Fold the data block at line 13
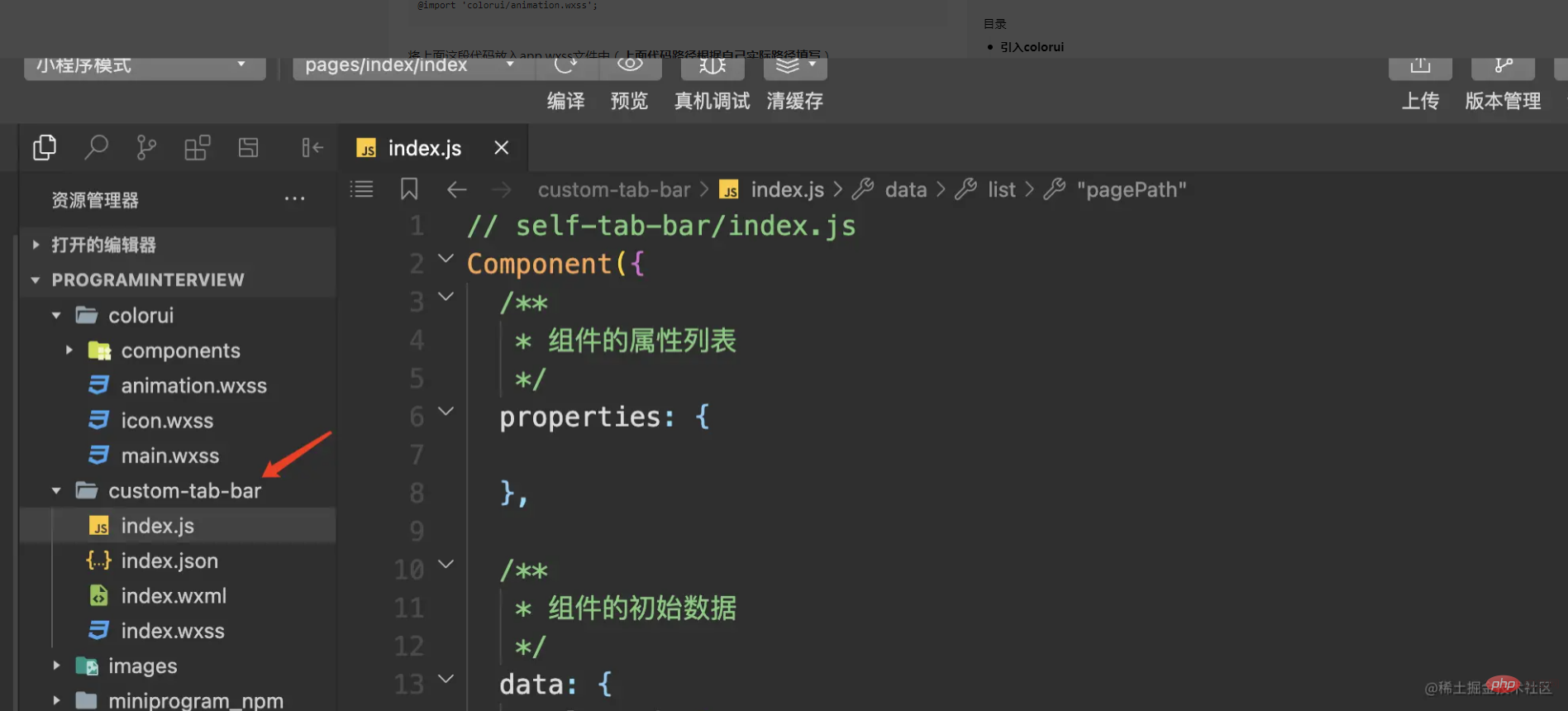This screenshot has height=711, width=1568. (x=446, y=679)
